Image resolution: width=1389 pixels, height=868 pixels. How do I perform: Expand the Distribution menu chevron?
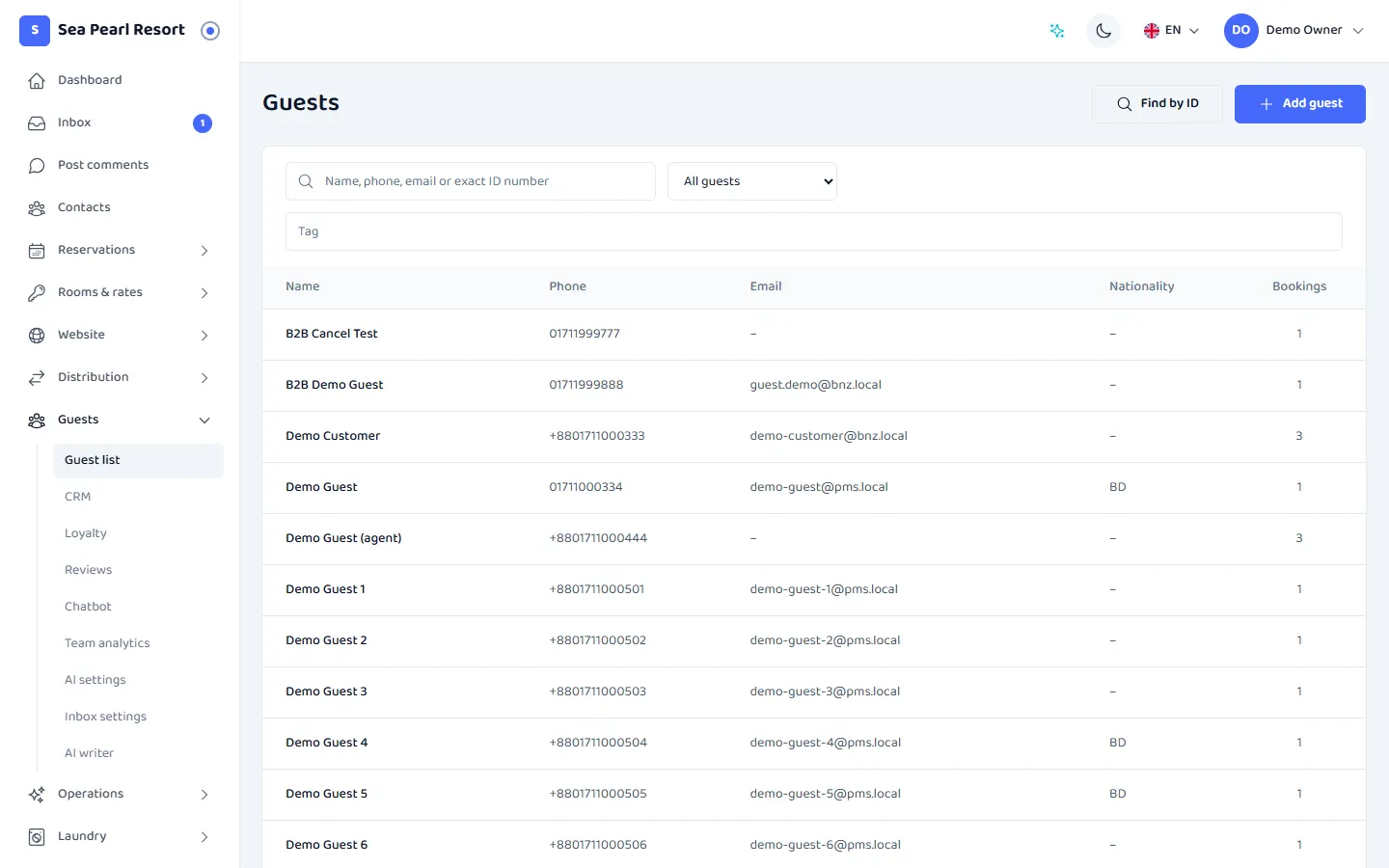204,378
